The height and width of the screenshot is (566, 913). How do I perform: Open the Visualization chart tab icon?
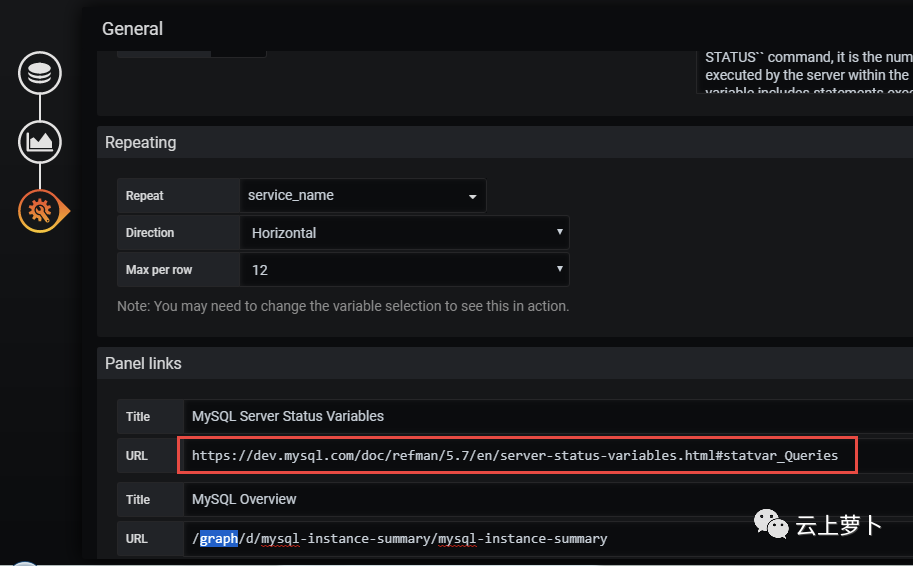40,142
